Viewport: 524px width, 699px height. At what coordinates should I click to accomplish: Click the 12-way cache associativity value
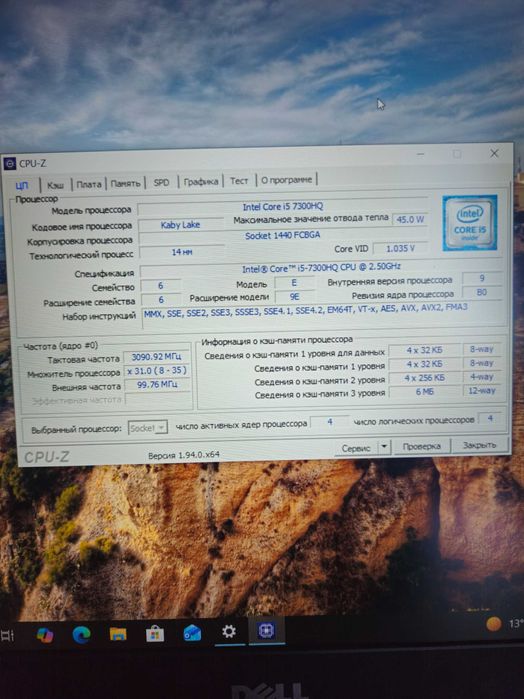click(482, 391)
